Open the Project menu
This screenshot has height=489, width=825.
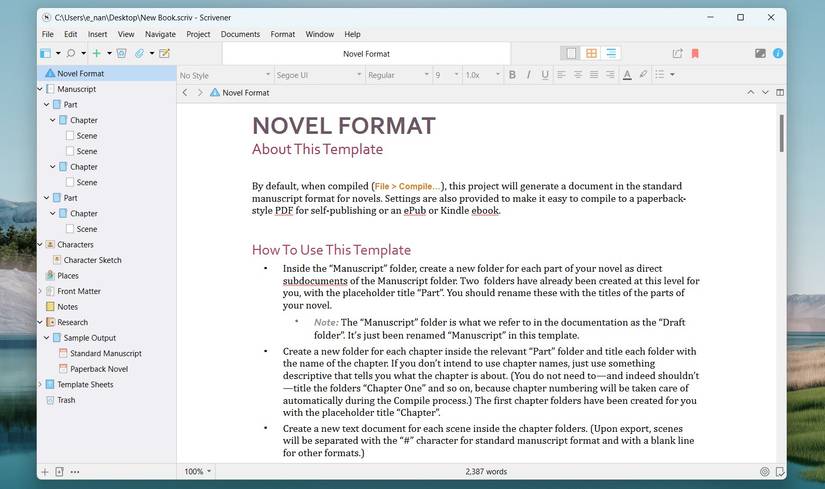point(198,34)
